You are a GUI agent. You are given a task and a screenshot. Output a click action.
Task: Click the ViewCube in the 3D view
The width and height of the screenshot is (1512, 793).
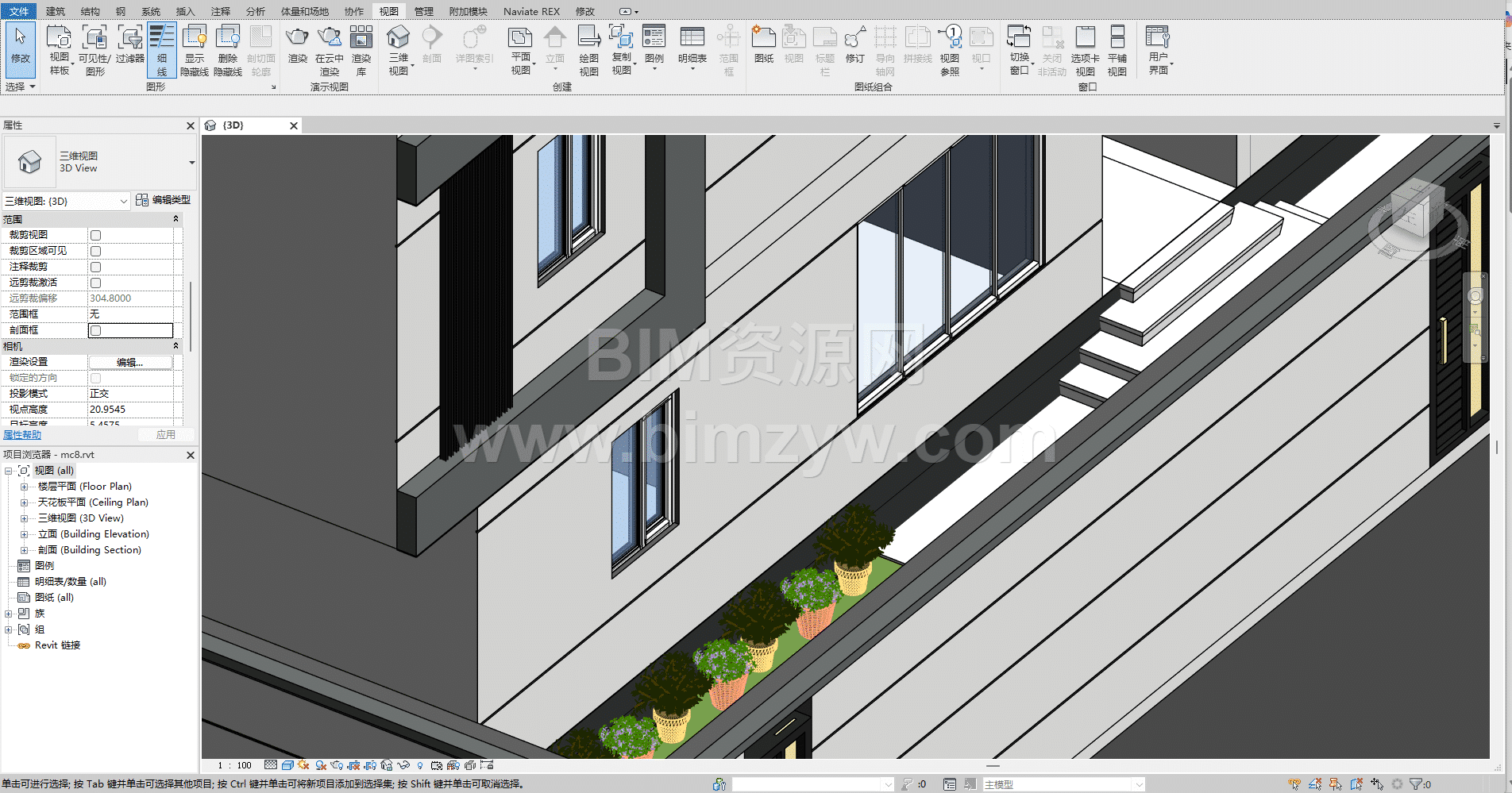(x=1417, y=209)
